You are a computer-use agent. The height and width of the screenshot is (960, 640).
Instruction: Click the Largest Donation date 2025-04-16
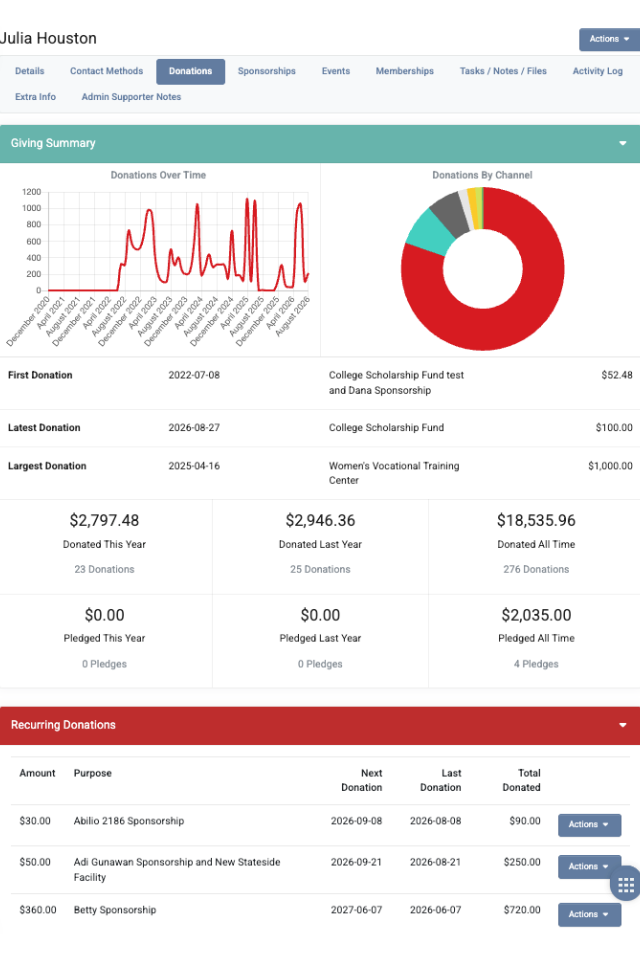click(x=194, y=466)
